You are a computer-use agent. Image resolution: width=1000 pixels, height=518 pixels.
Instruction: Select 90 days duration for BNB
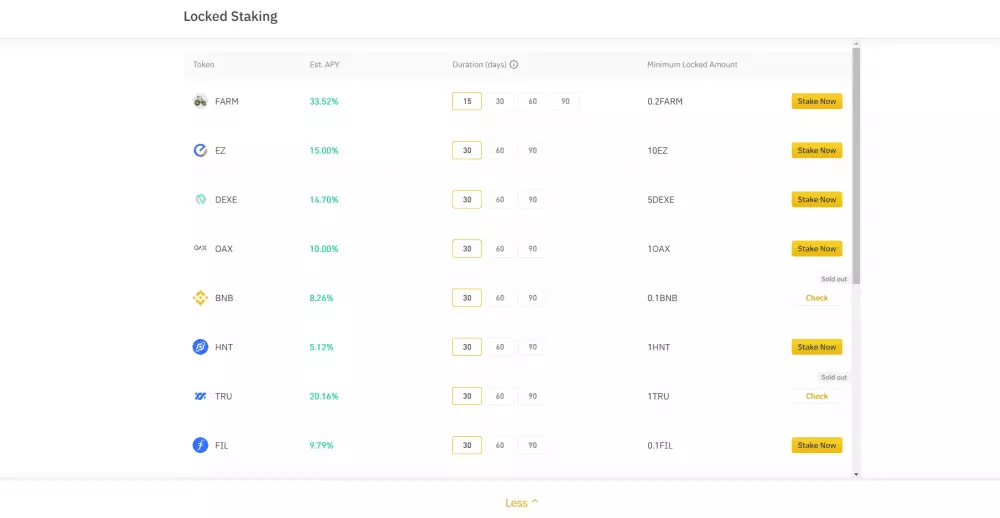[533, 298]
